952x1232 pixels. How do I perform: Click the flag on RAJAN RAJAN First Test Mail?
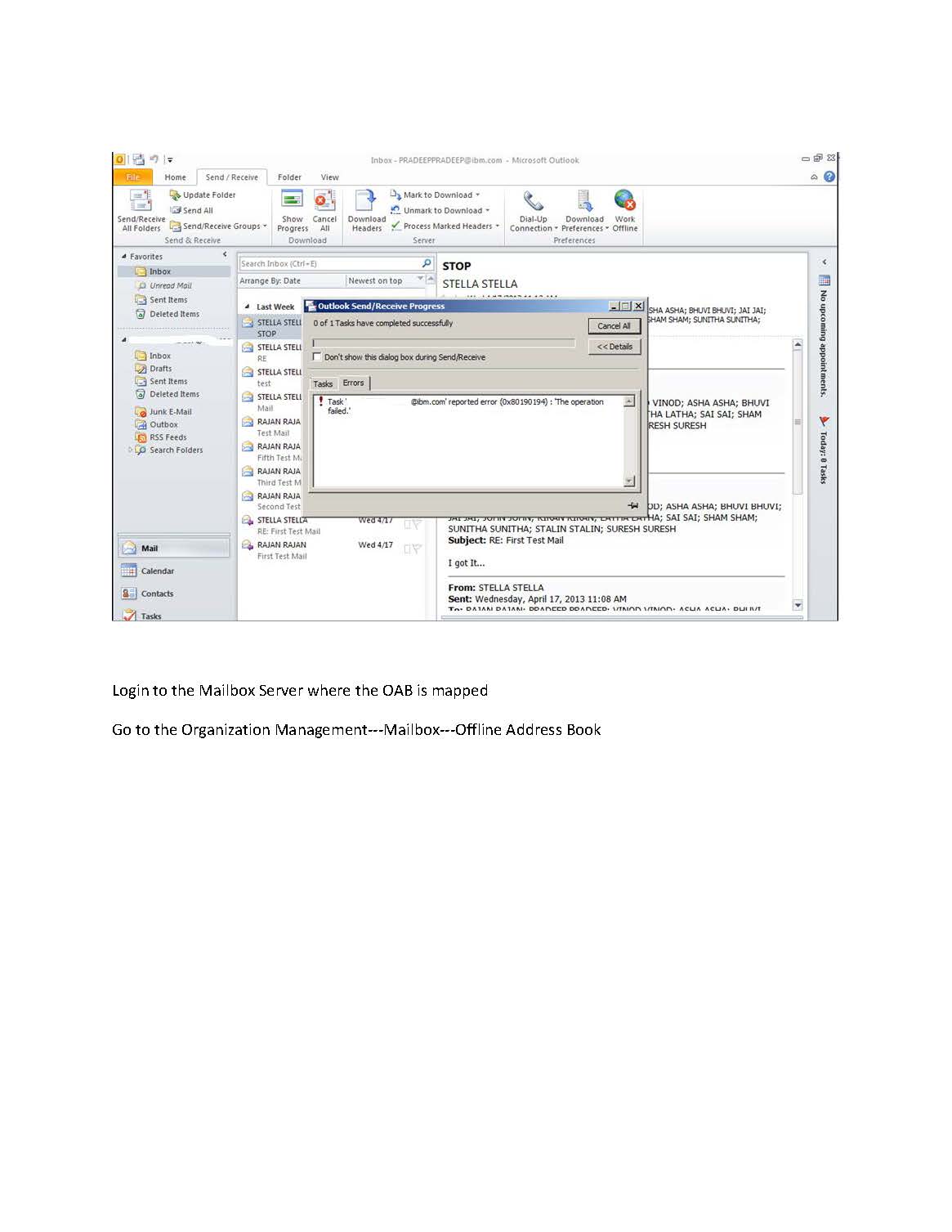pos(416,549)
